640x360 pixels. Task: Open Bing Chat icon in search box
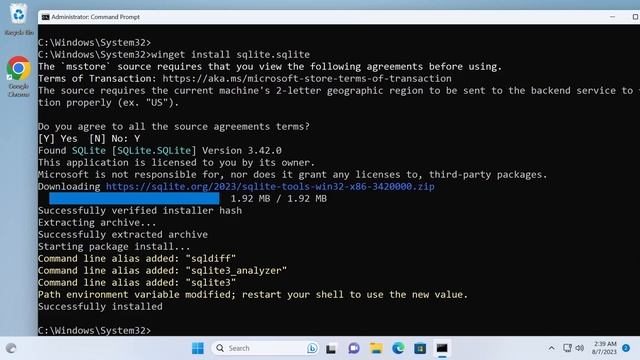312,348
